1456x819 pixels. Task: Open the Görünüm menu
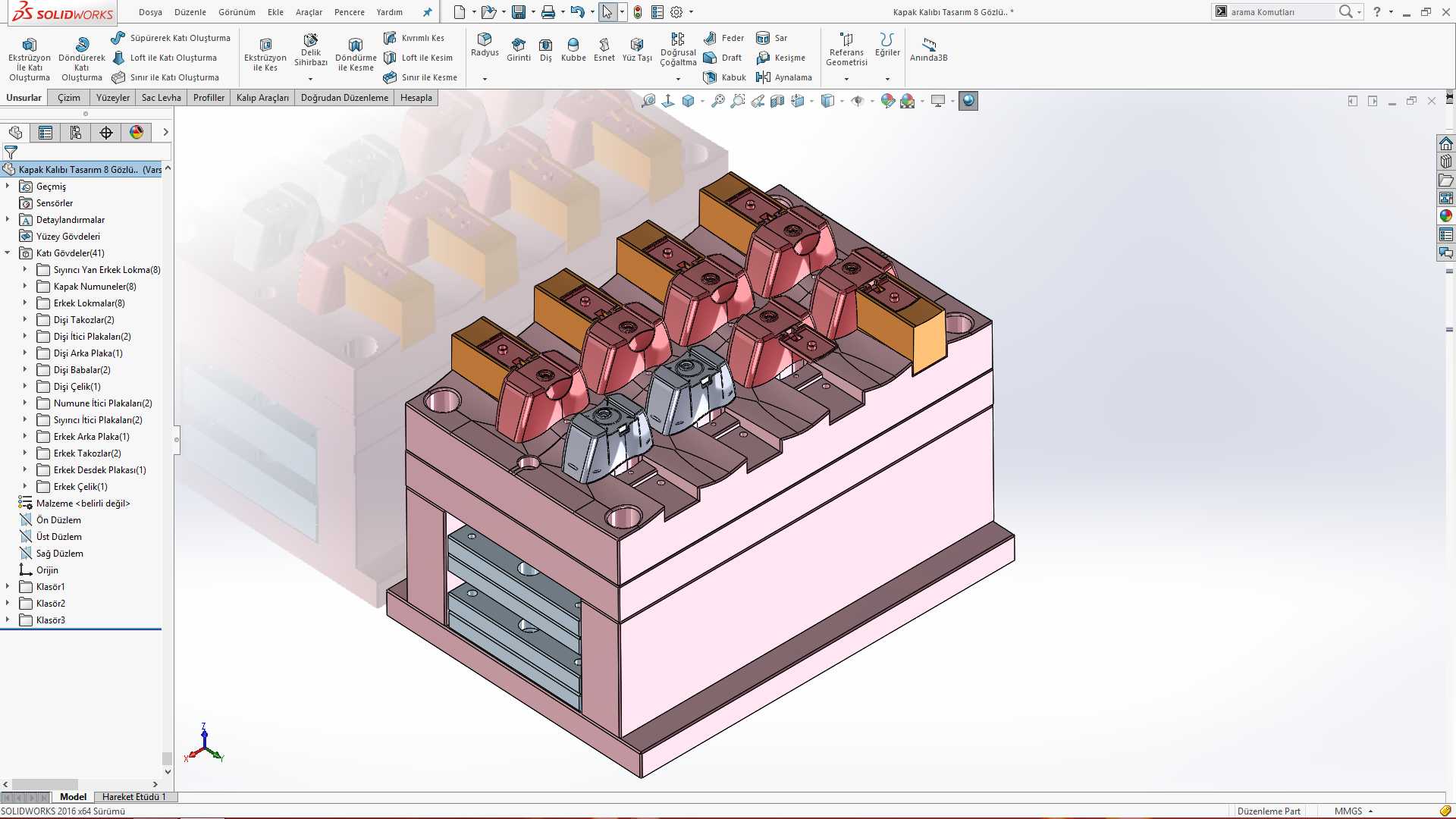coord(237,12)
